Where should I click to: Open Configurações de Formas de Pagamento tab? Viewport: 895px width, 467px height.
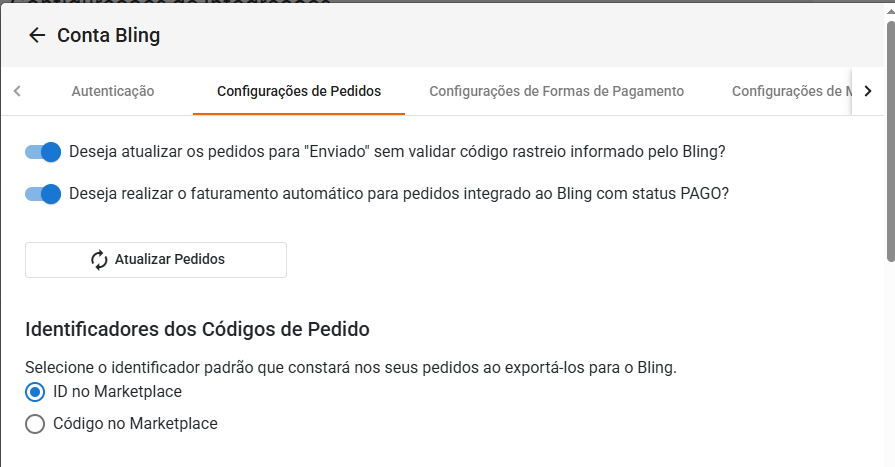click(x=557, y=91)
